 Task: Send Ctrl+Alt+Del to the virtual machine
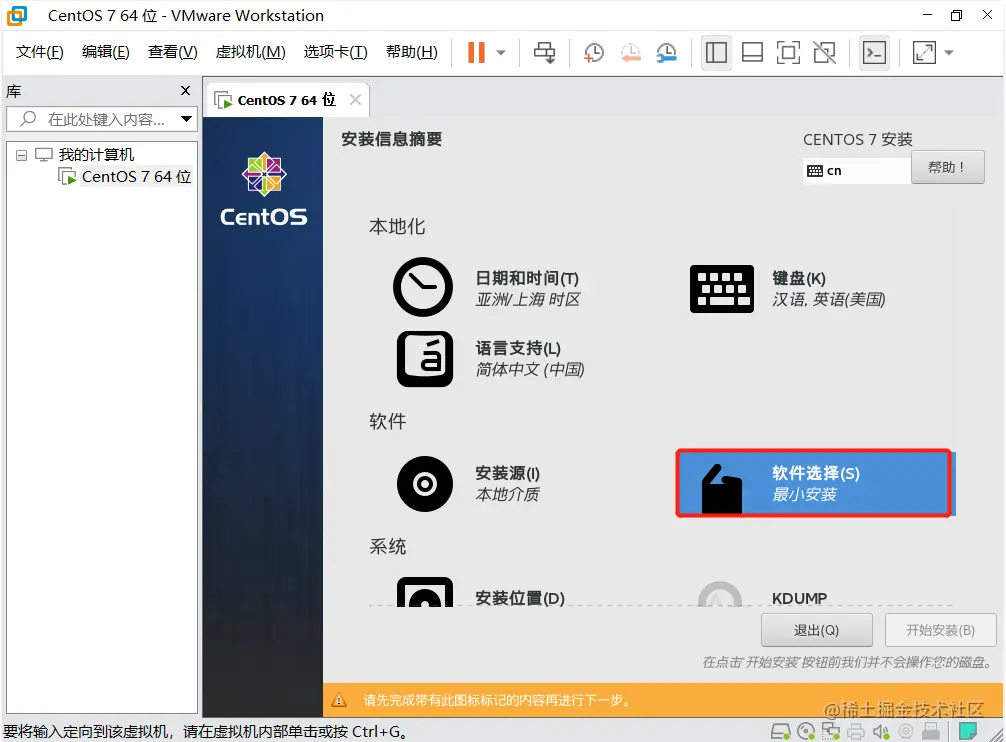[x=546, y=52]
